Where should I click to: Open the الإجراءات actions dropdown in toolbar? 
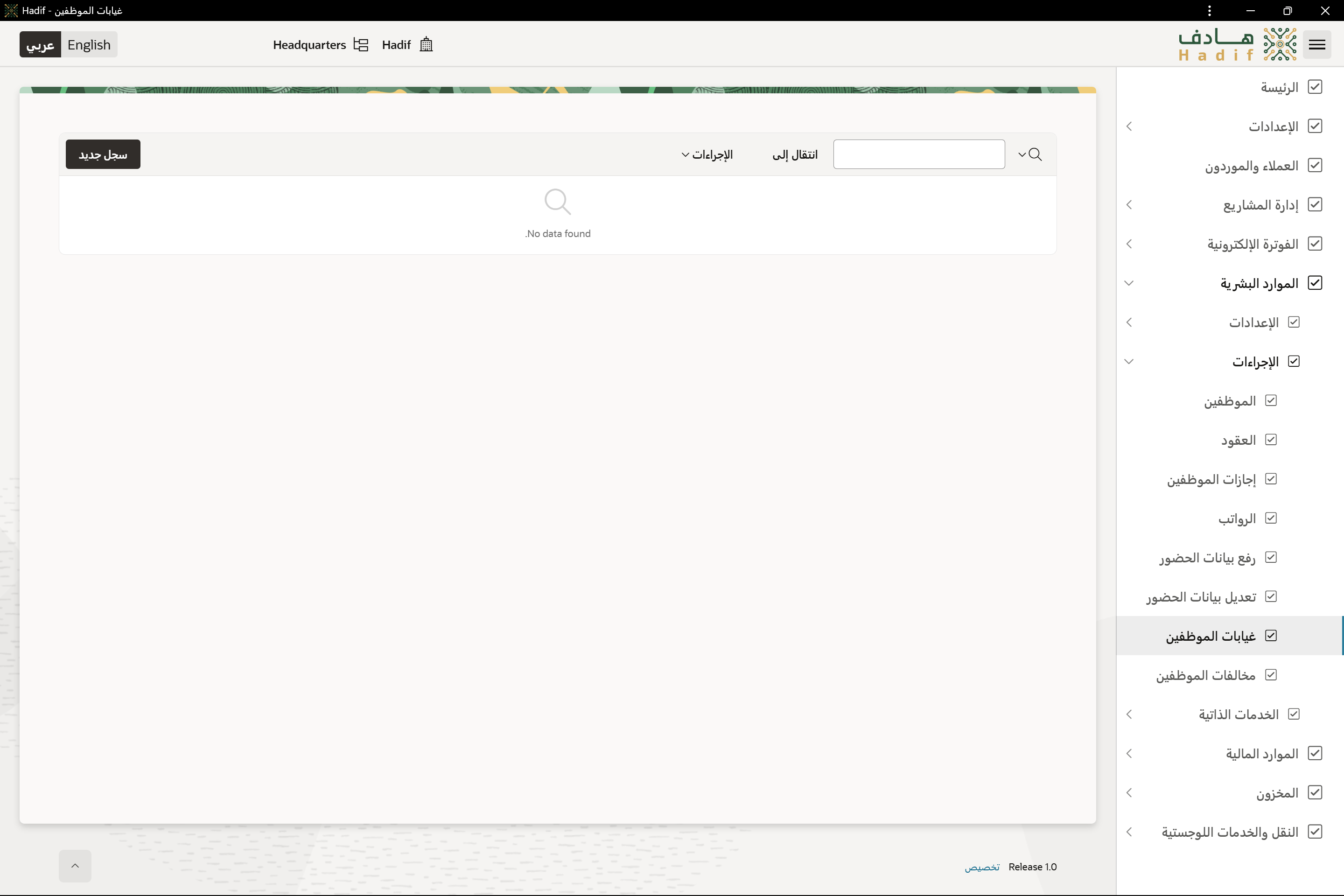tap(707, 154)
